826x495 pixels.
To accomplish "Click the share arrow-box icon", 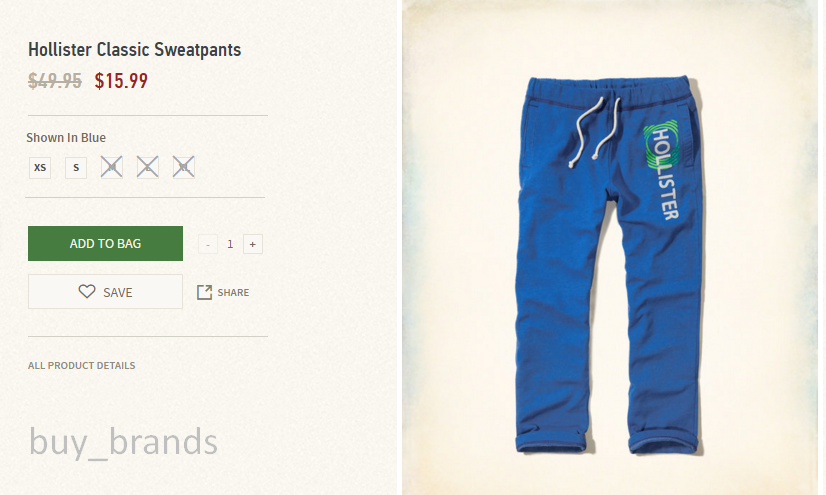I will pyautogui.click(x=204, y=292).
